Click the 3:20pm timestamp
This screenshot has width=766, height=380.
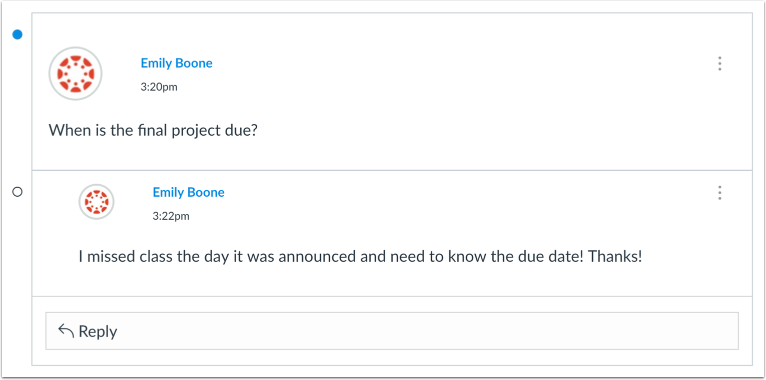coord(159,87)
